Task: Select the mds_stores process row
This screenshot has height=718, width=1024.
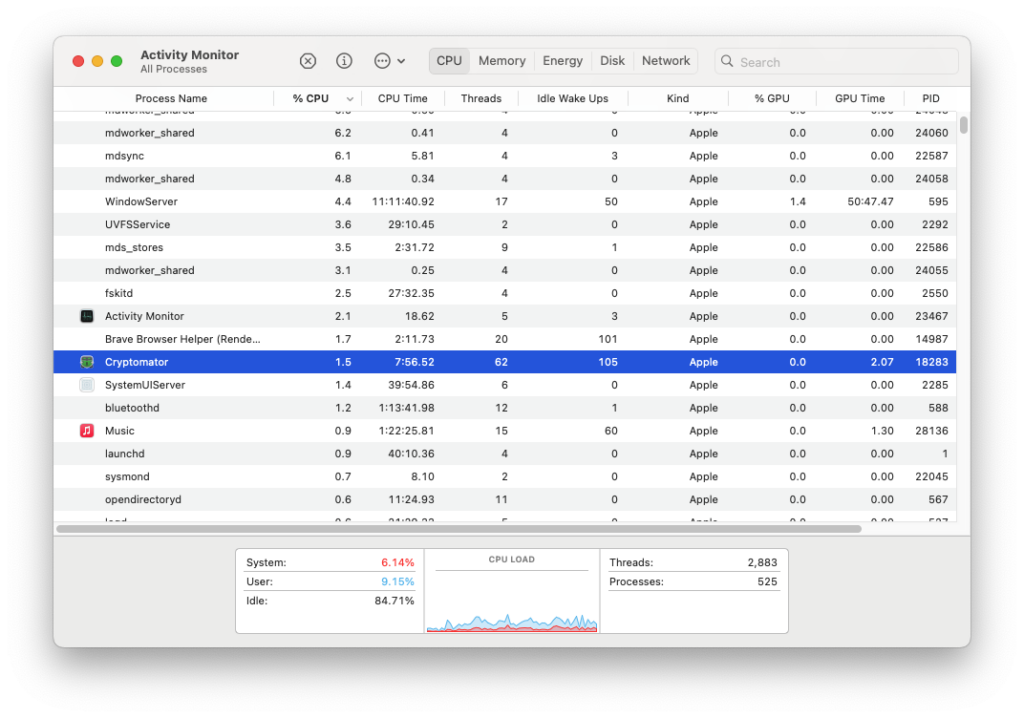Action: coord(505,247)
